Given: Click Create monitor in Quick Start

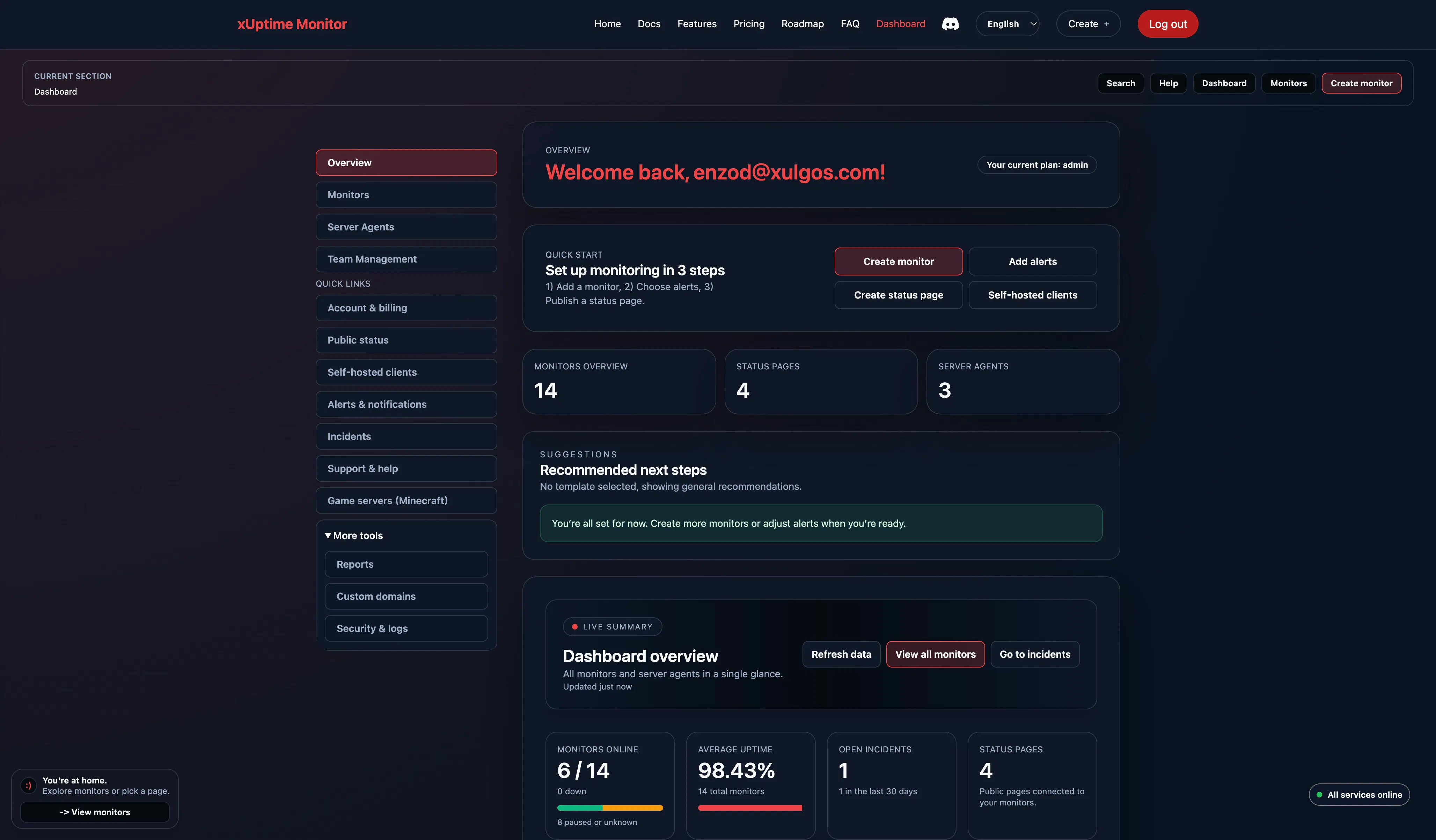Looking at the screenshot, I should (x=899, y=261).
